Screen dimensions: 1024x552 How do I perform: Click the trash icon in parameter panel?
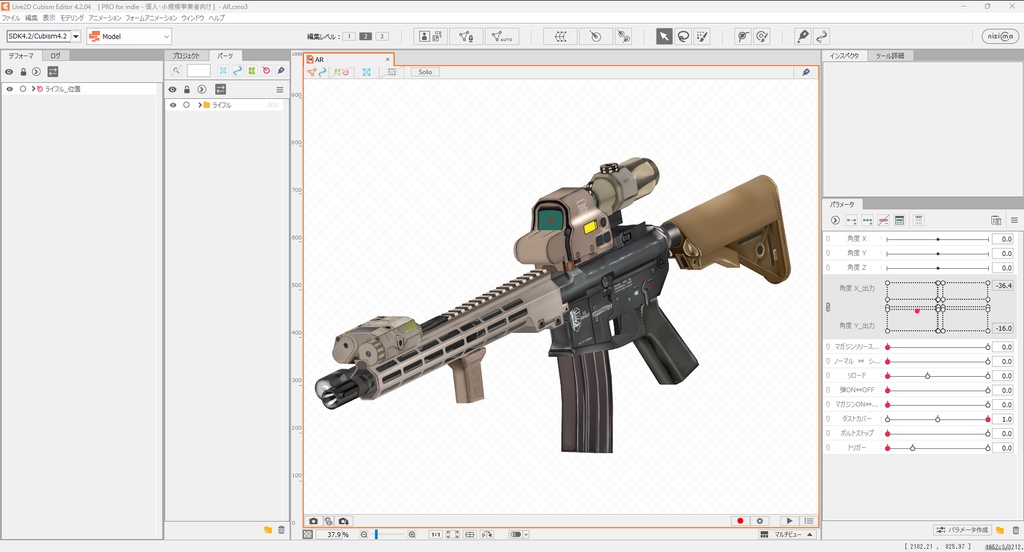point(1014,530)
